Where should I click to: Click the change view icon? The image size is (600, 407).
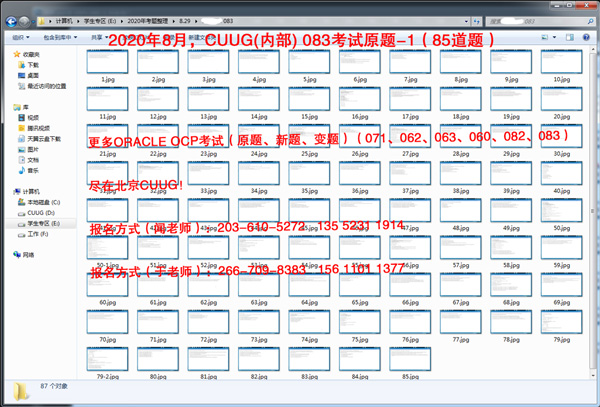point(545,37)
